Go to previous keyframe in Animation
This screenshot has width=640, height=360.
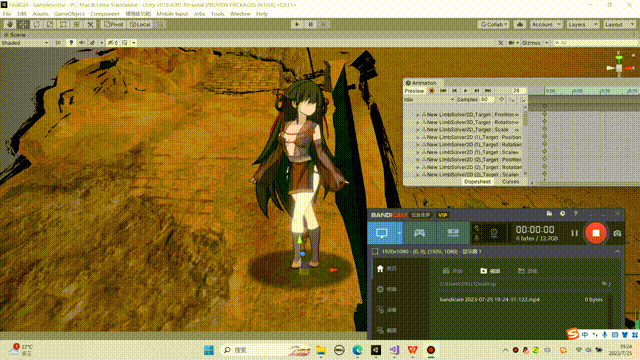454,91
